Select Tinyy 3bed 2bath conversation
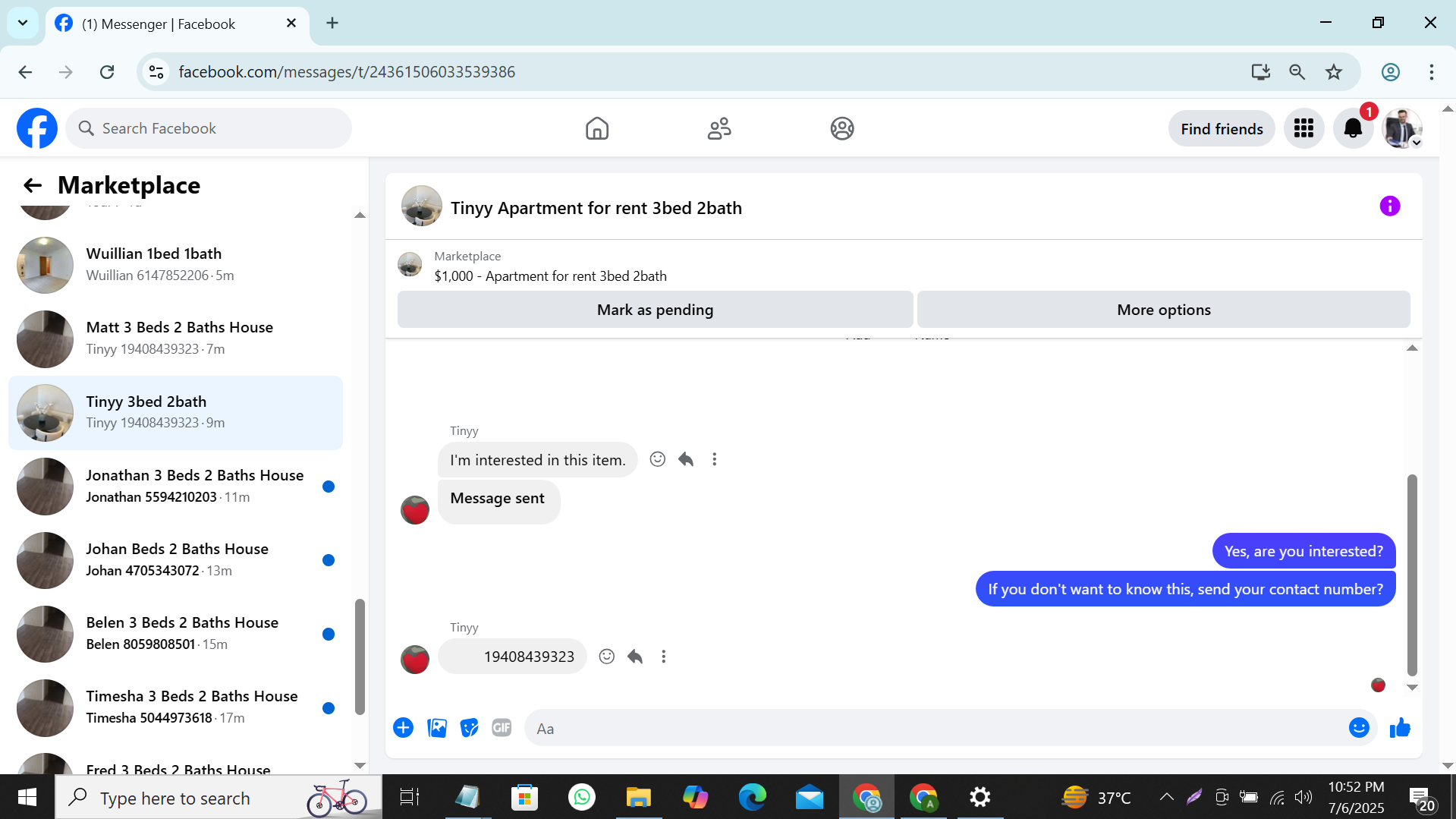 pos(175,412)
